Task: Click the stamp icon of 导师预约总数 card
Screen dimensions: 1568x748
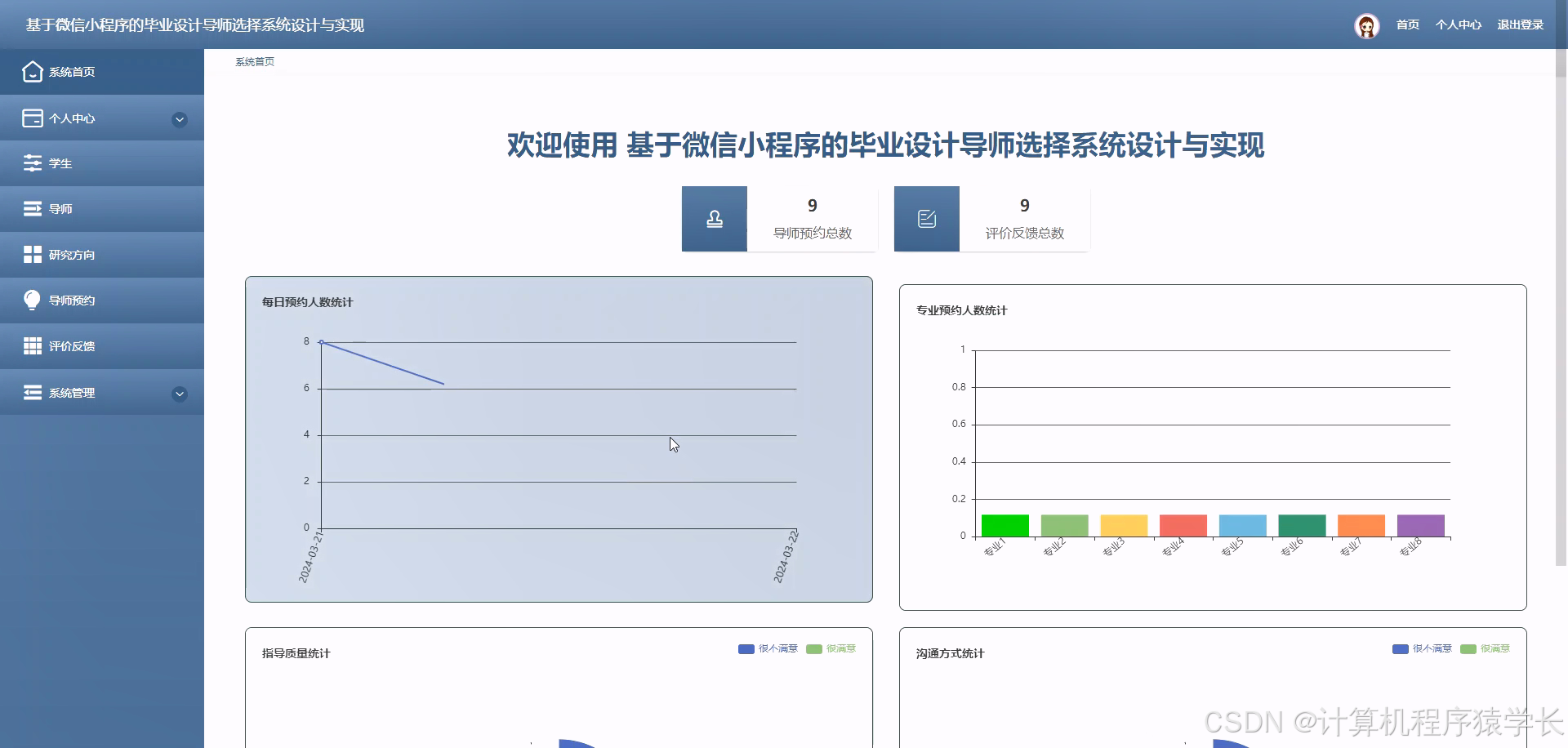Action: click(715, 219)
